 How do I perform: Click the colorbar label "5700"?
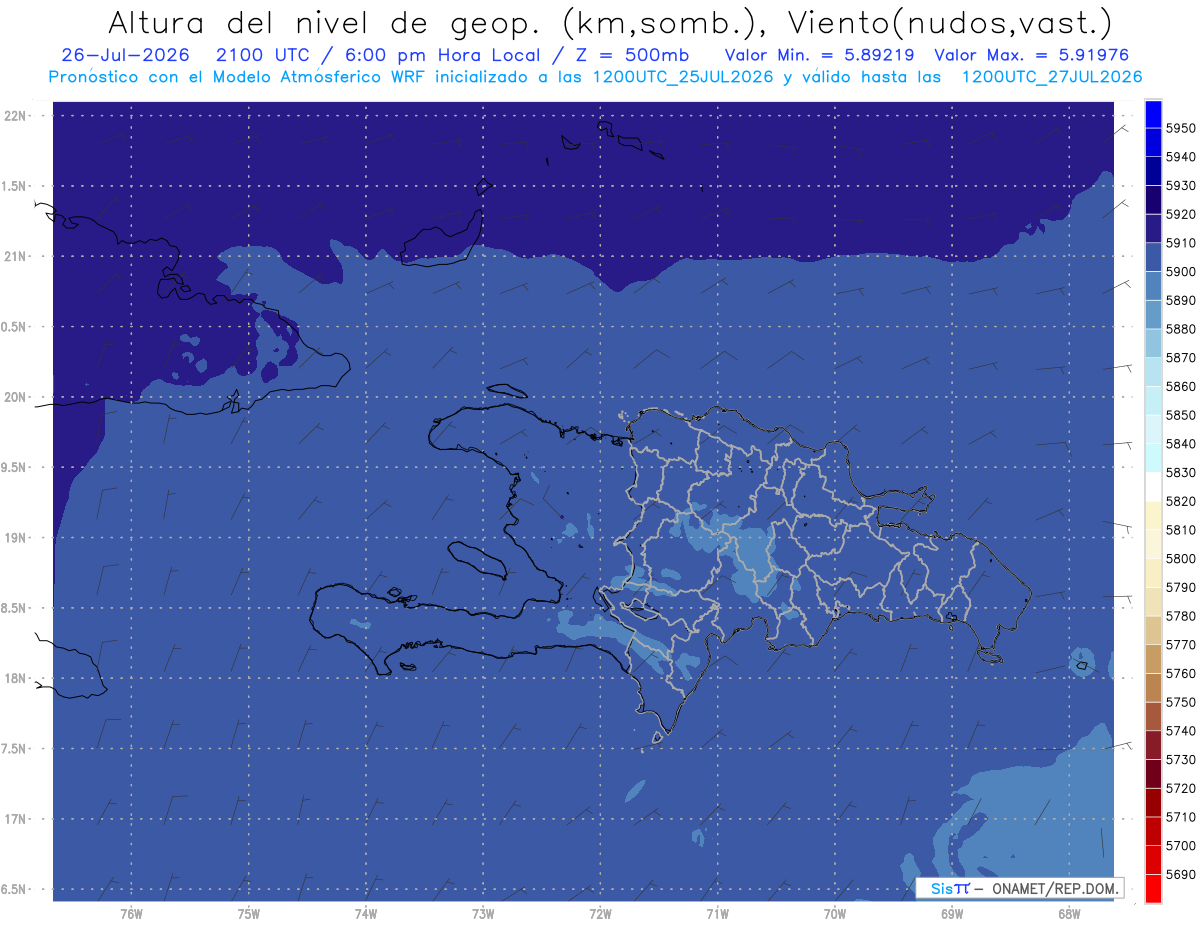1180,846
